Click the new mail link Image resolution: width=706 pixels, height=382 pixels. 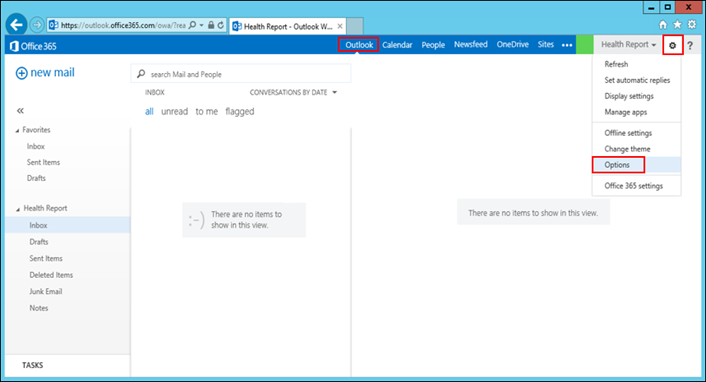[52, 73]
